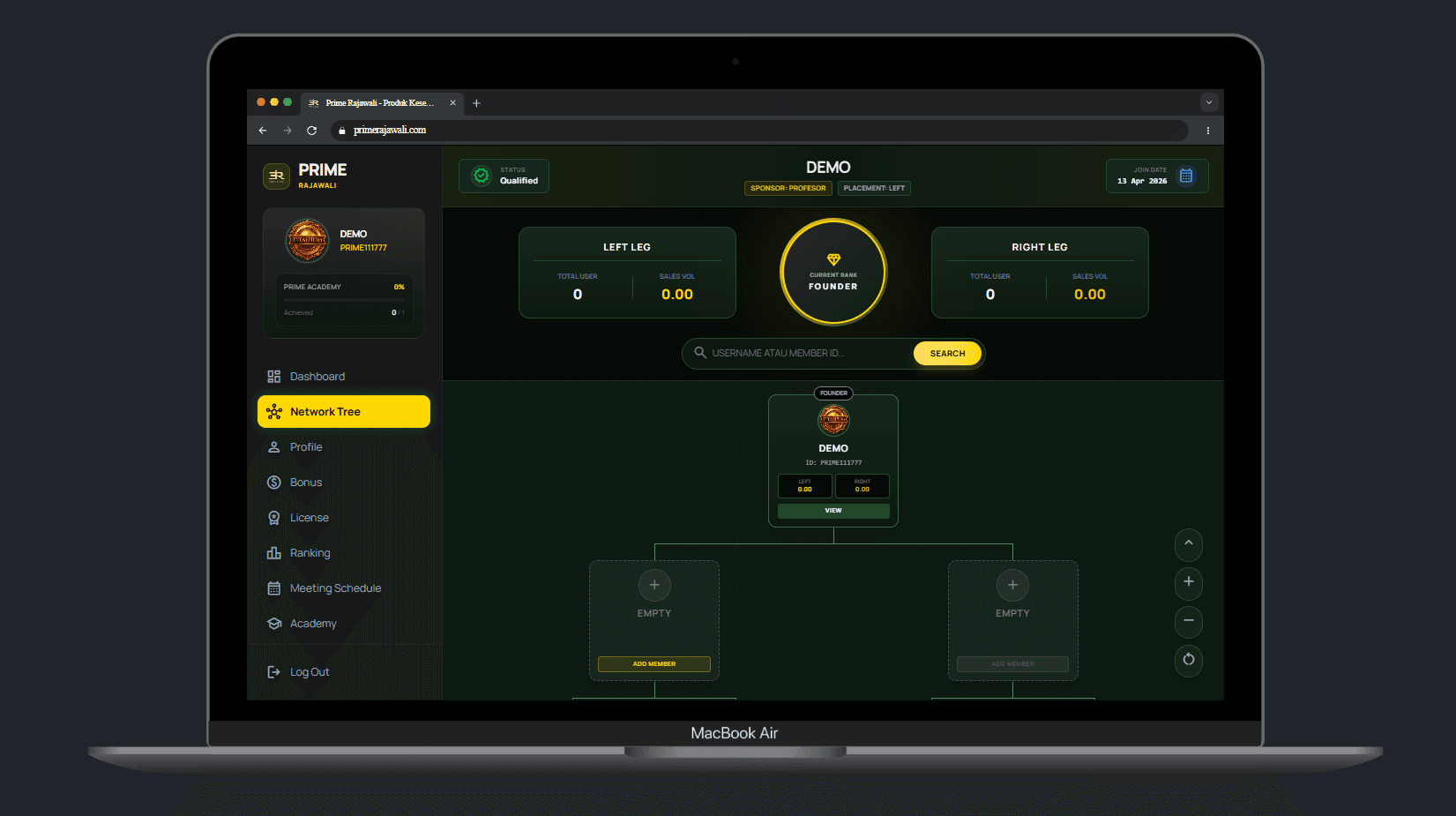Click the Meeting Schedule calendar icon
1456x816 pixels.
[274, 588]
